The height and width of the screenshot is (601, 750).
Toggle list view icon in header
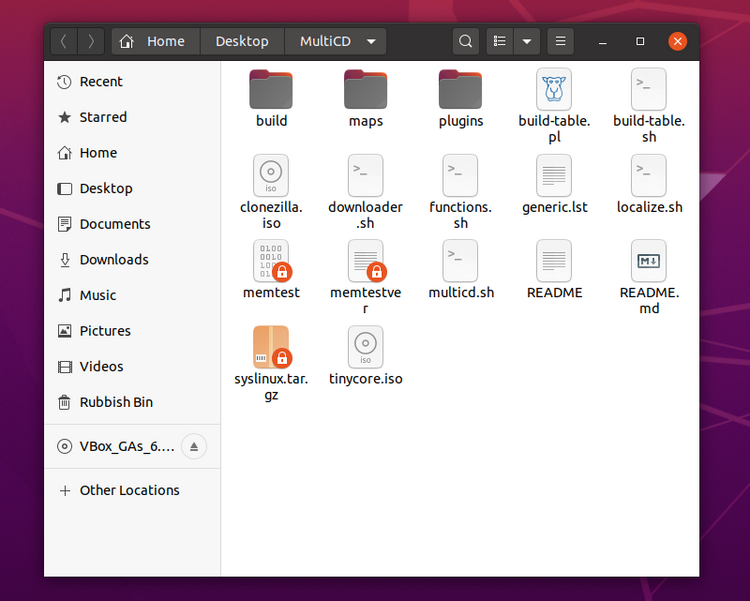[x=500, y=41]
